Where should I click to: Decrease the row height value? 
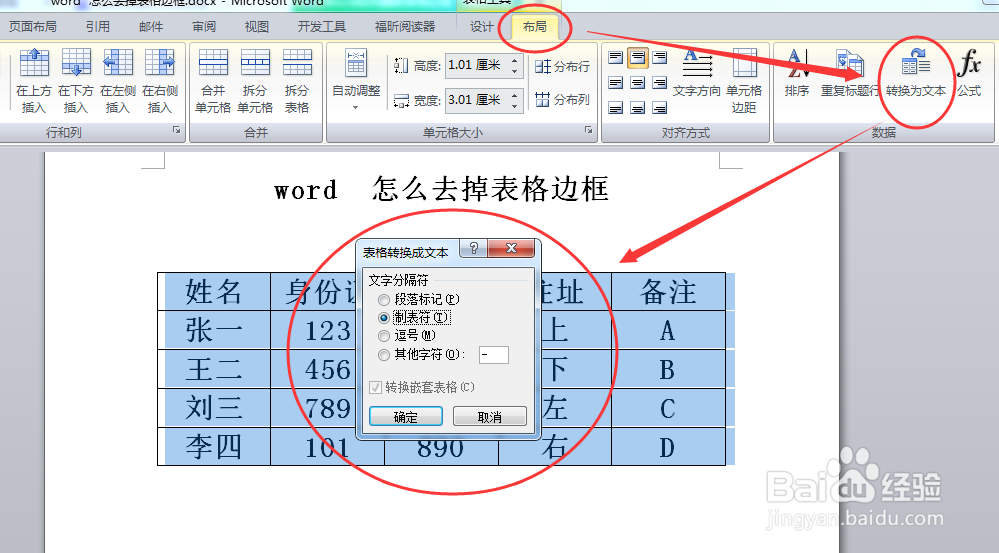tap(515, 71)
